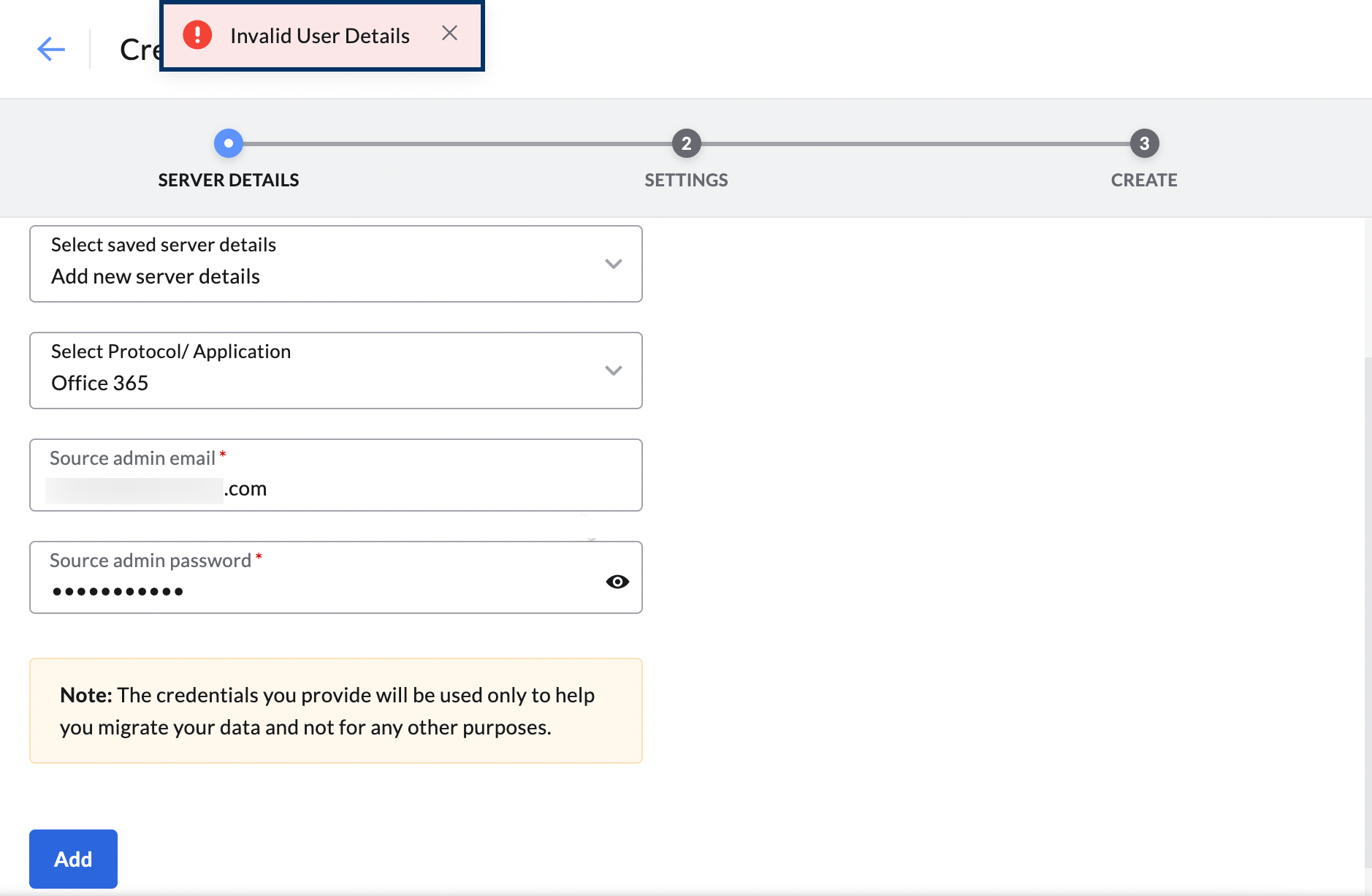
Task: Click the credentials Note box
Action: click(x=336, y=710)
